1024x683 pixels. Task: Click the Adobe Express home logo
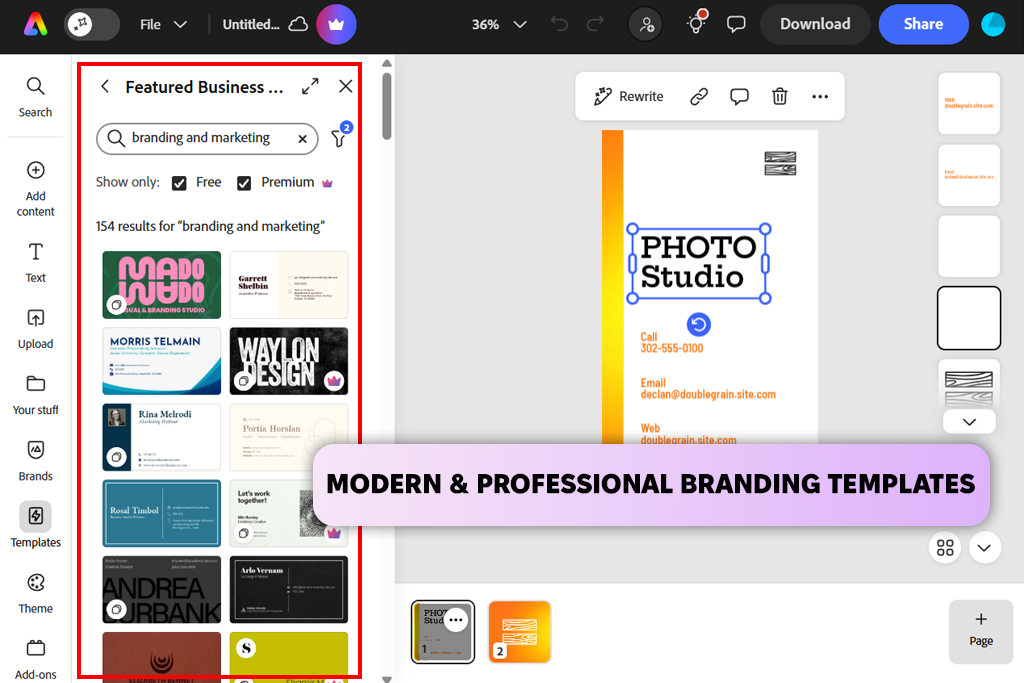click(x=35, y=24)
